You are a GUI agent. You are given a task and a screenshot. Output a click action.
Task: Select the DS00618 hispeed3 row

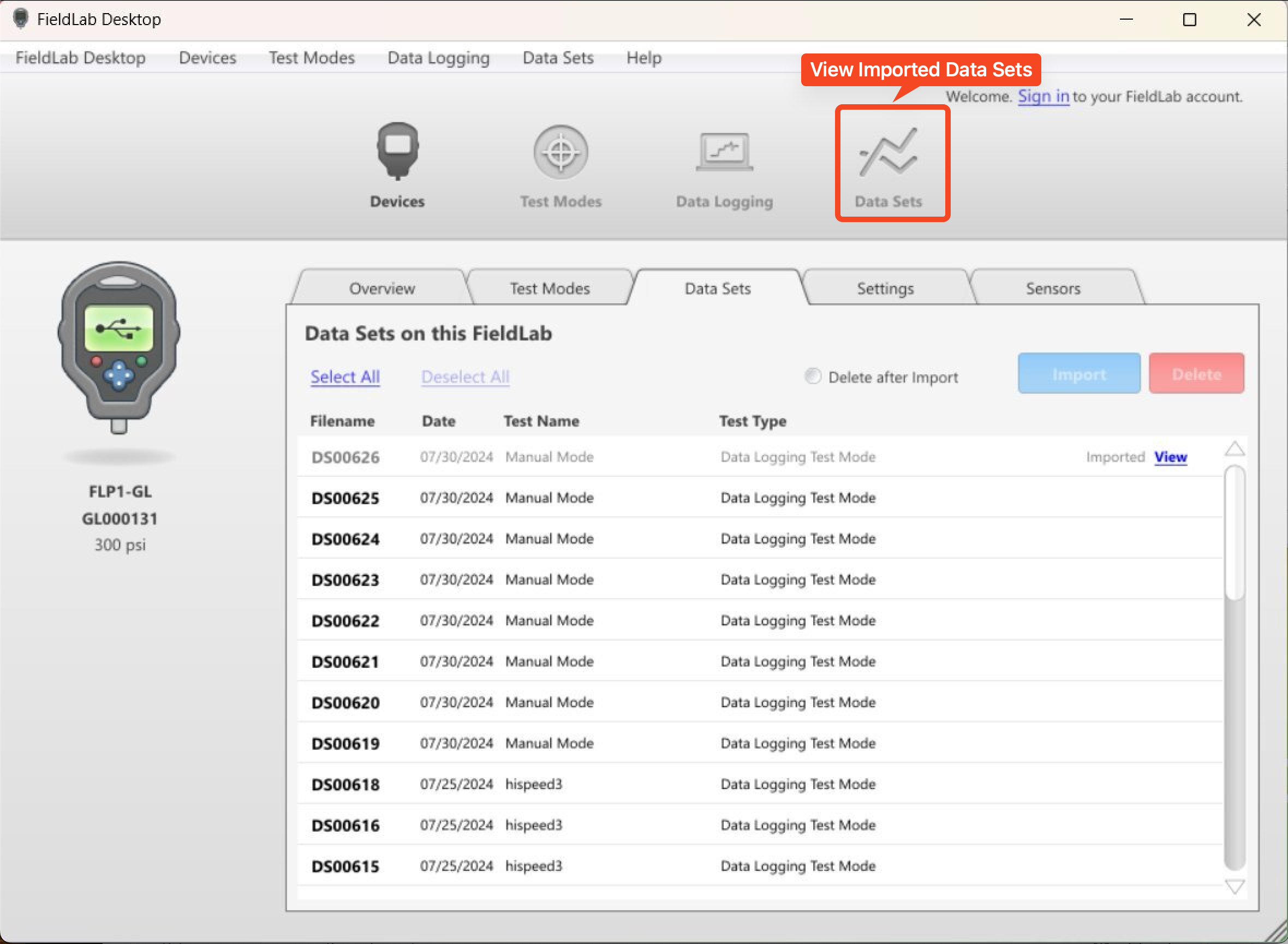pos(760,784)
